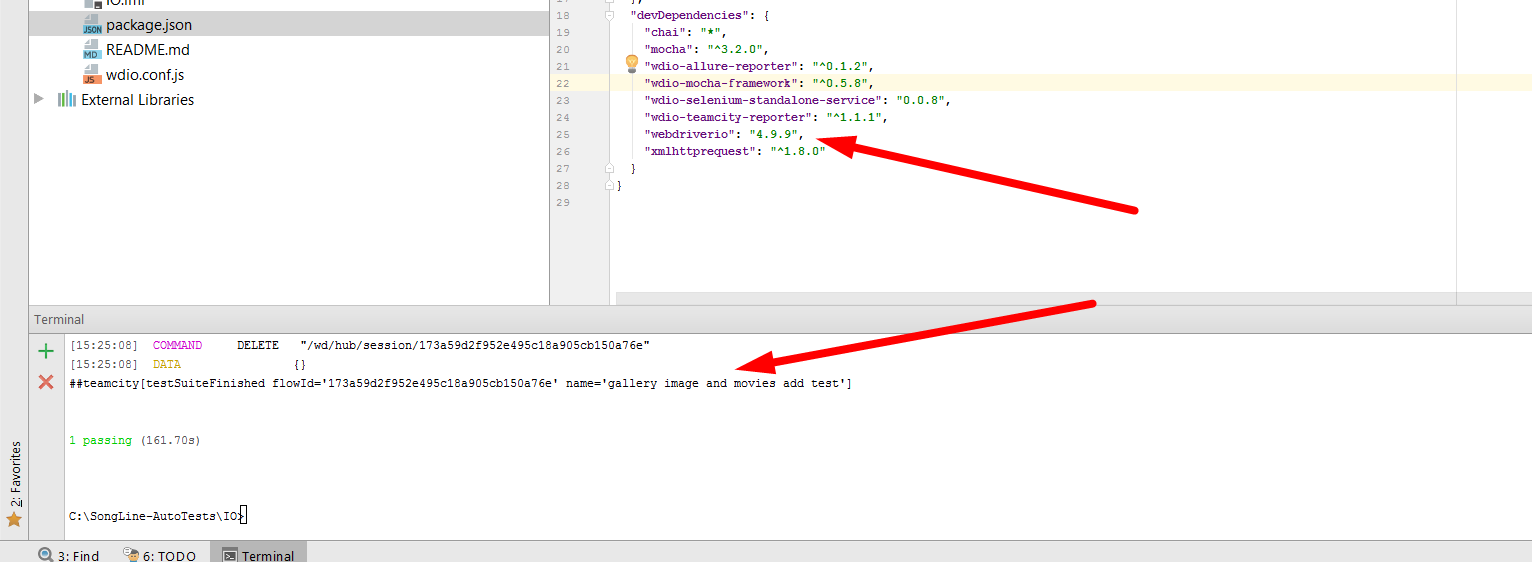Click the "mocha": "^3.2.0" line
This screenshot has width=1532, height=562.
tap(706, 49)
